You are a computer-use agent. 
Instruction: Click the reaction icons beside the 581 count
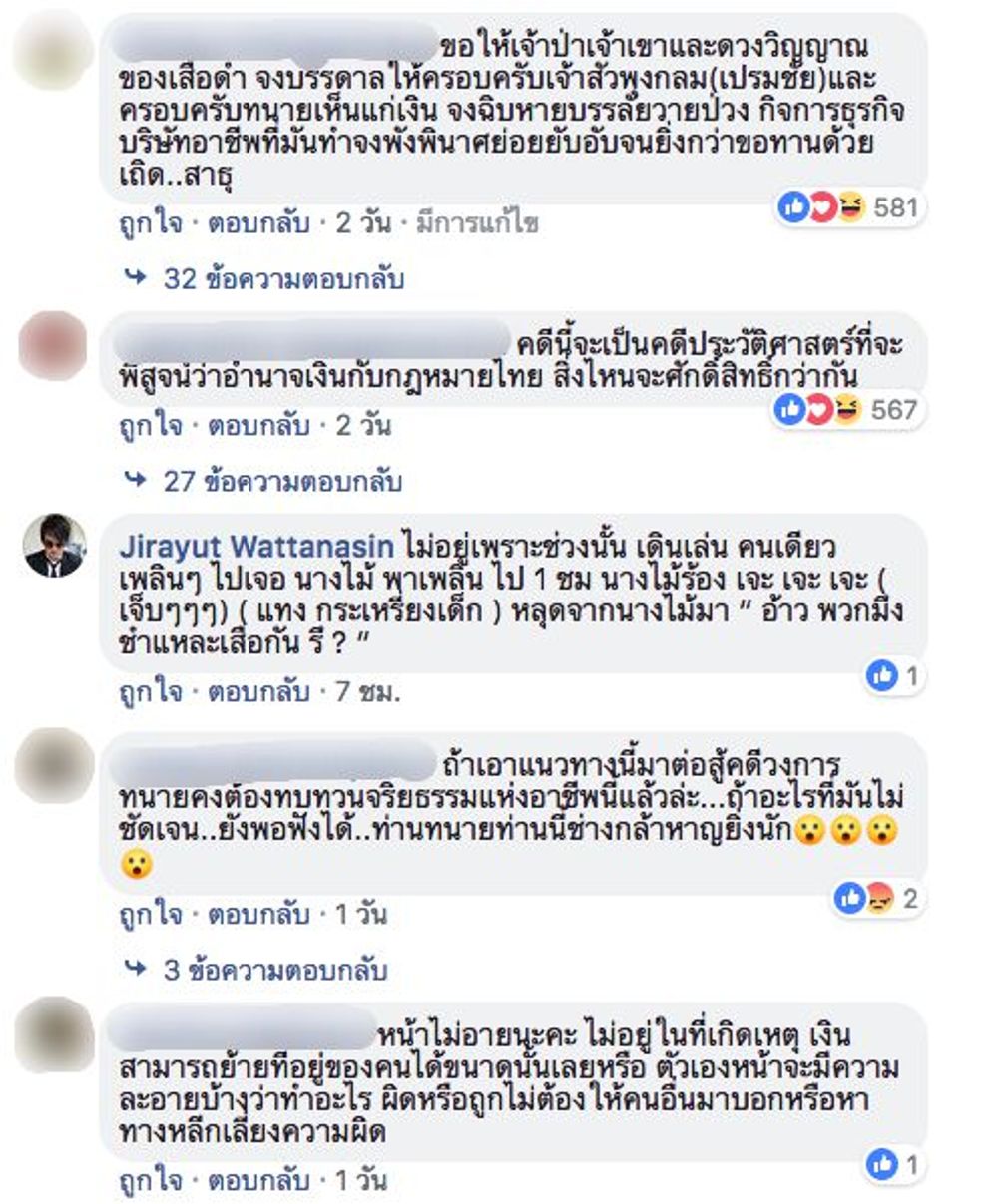point(821,208)
